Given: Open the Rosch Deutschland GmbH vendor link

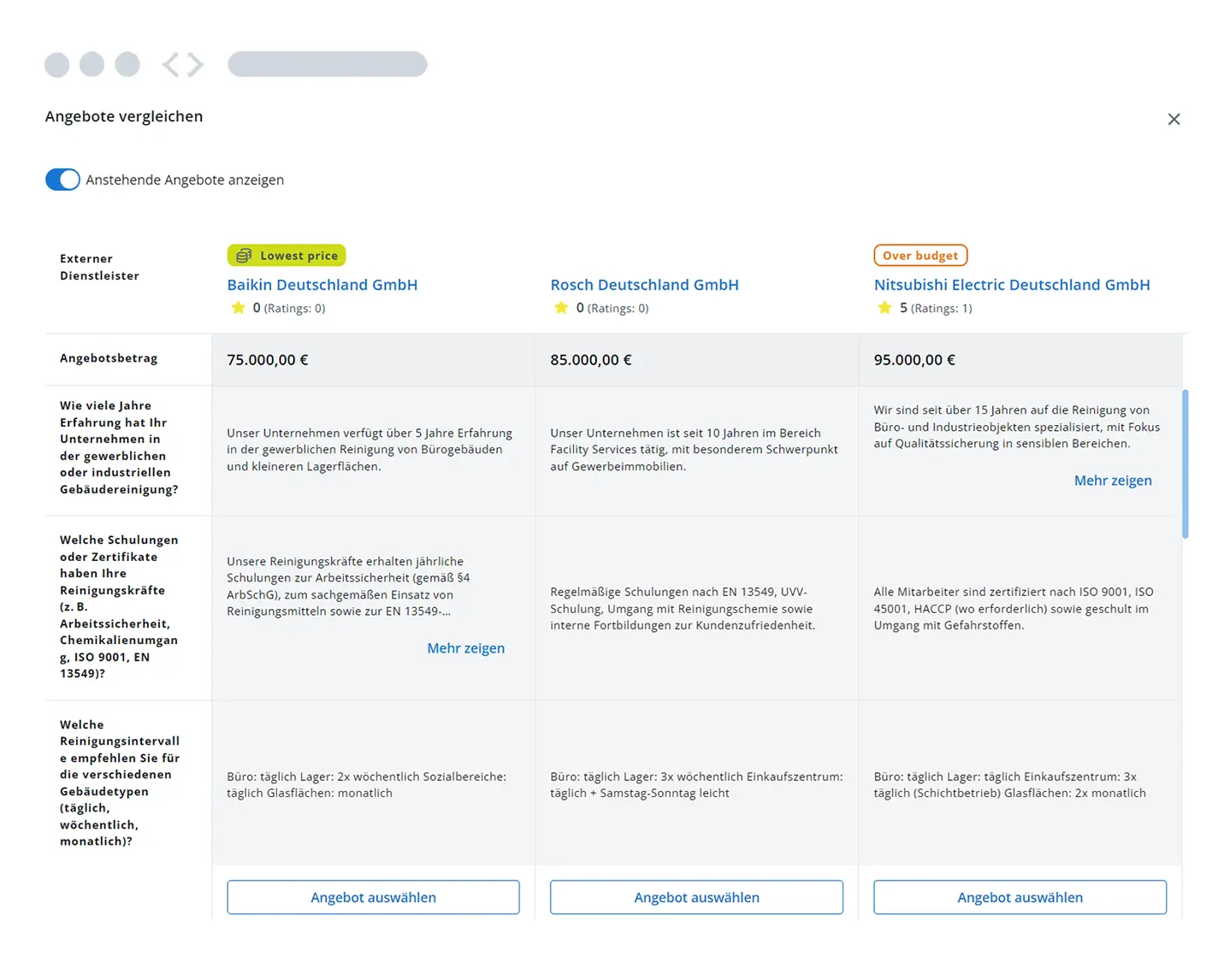Looking at the screenshot, I should click(644, 284).
